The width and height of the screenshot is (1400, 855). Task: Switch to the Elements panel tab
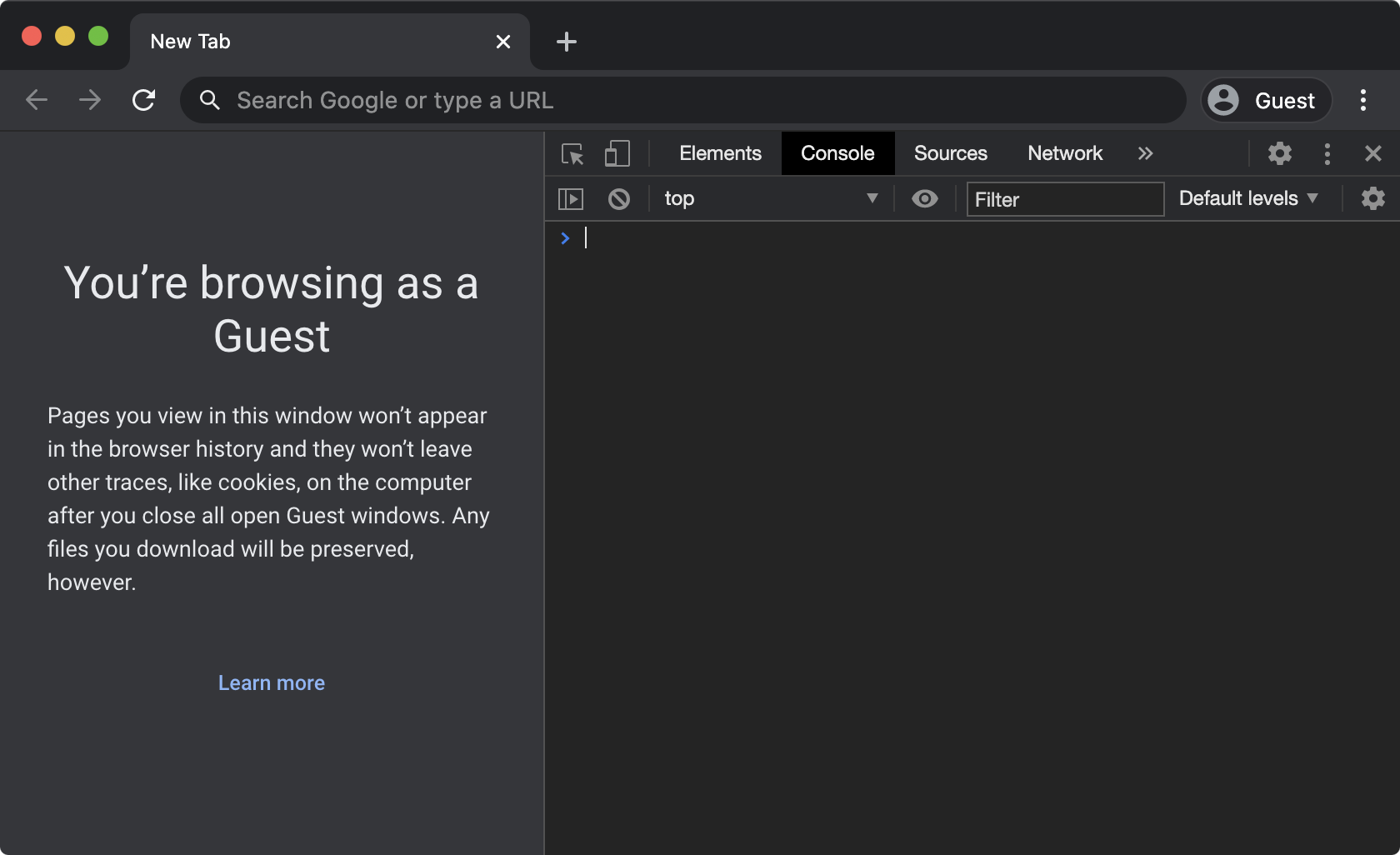click(x=720, y=153)
